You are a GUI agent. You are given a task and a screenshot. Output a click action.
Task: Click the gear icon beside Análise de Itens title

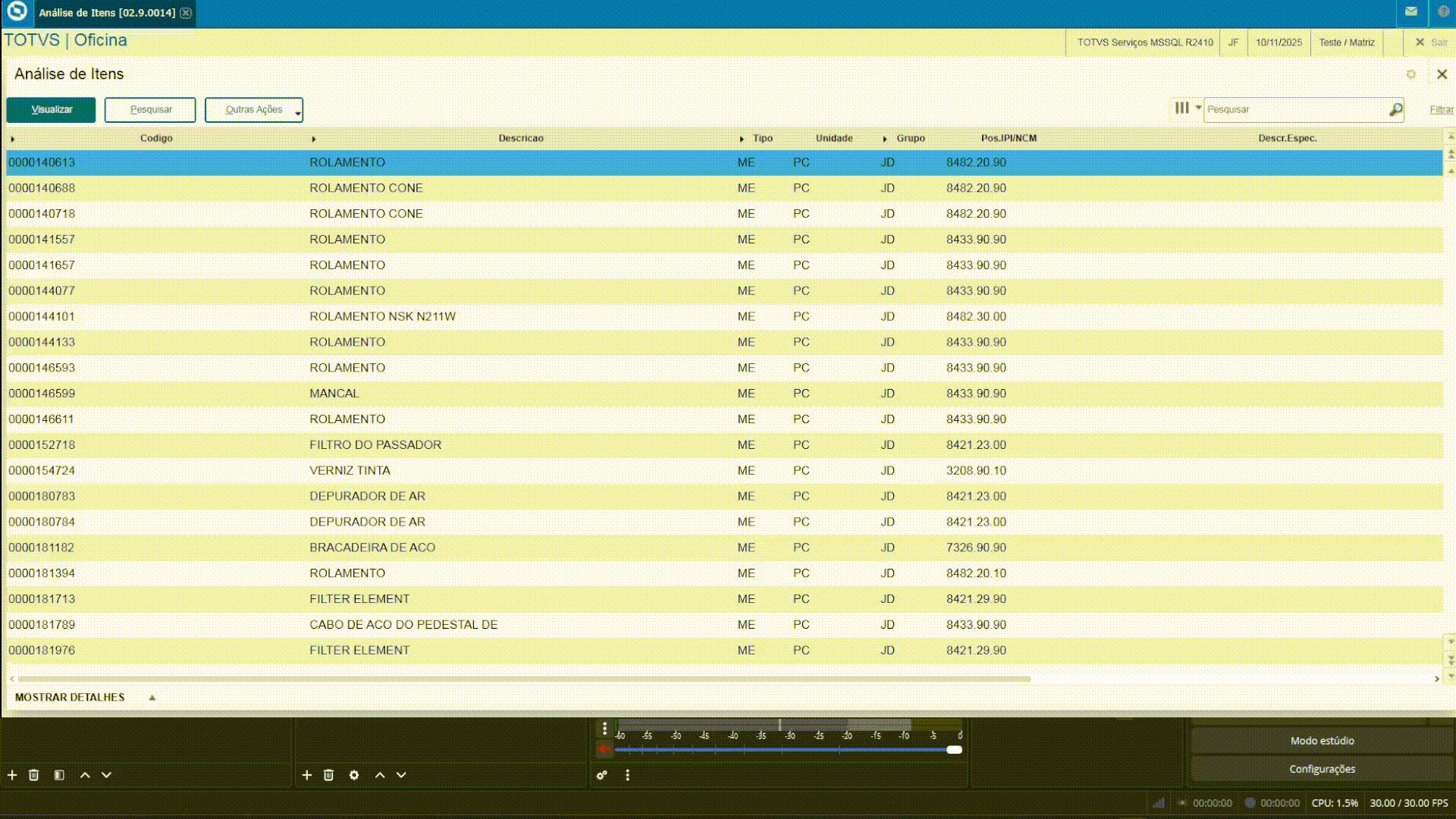1410,74
